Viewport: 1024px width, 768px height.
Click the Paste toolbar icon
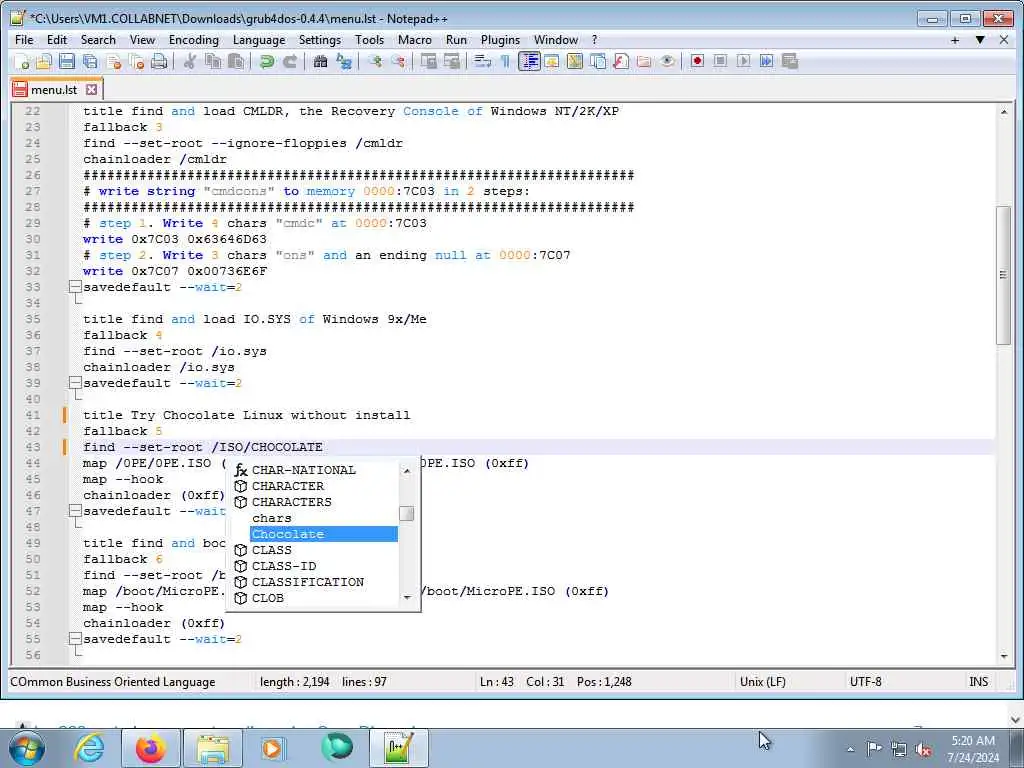pos(236,61)
